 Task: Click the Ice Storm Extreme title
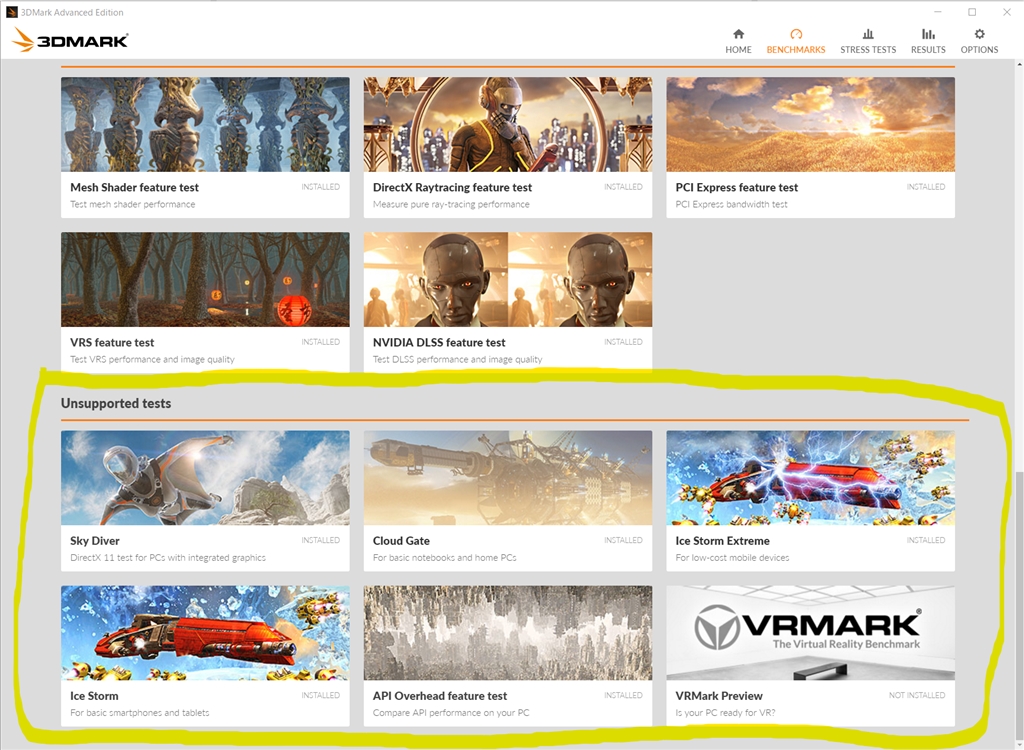[722, 541]
